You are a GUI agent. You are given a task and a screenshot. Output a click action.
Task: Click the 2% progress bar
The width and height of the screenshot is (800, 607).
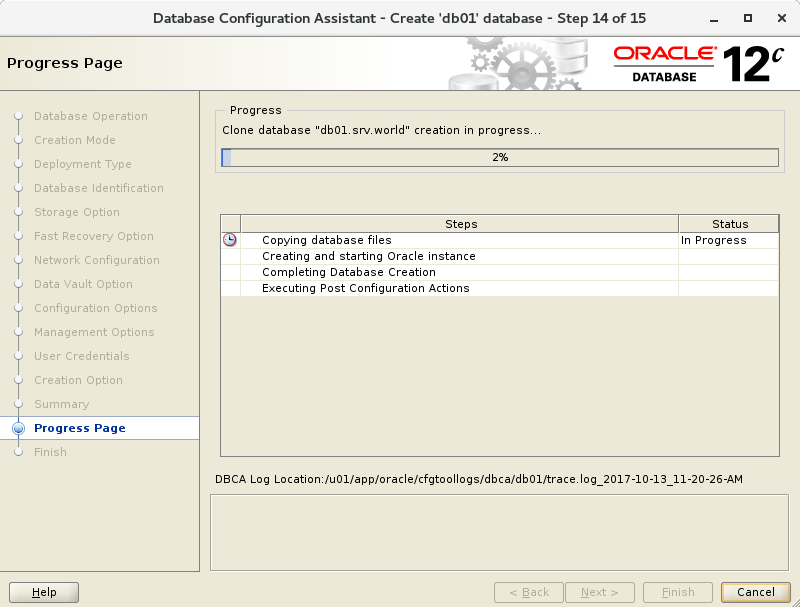[500, 157]
